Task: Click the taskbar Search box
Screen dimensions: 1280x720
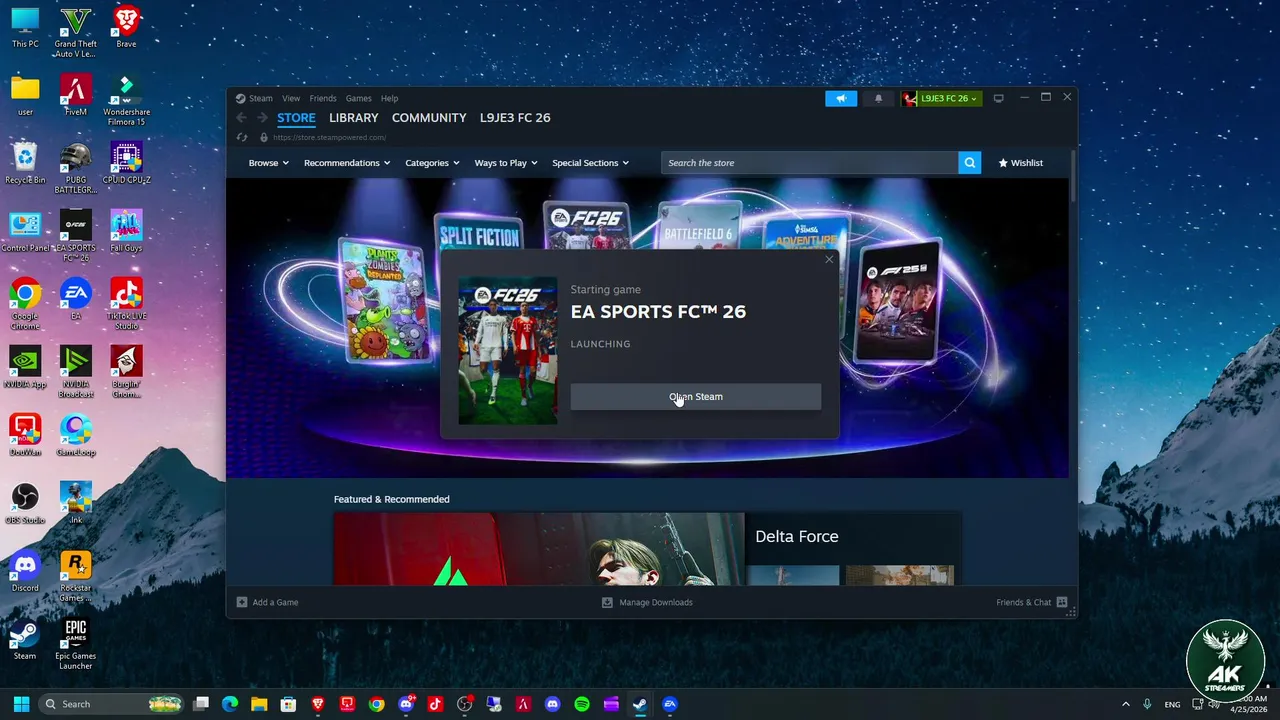Action: pos(112,704)
